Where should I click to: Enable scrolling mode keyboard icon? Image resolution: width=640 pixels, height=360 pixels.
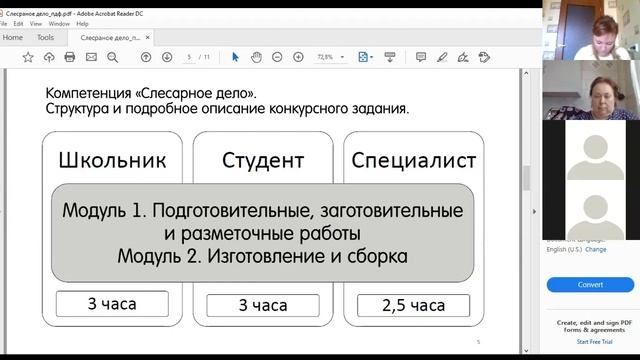(390, 57)
